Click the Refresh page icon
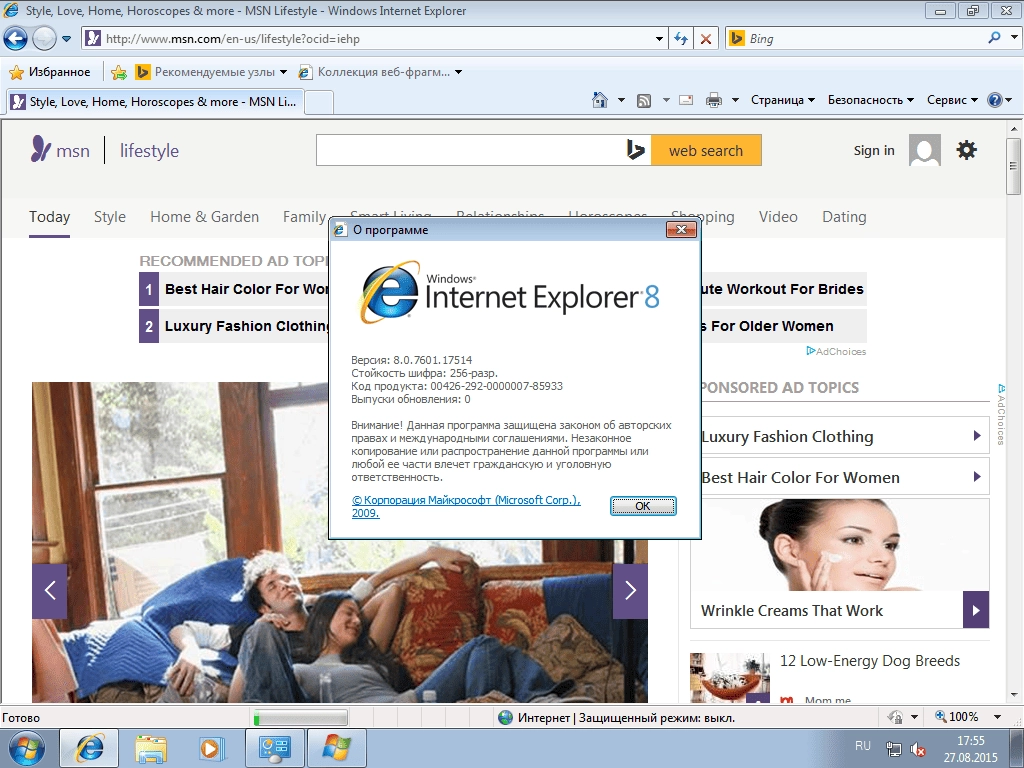This screenshot has width=1024, height=768. point(680,39)
